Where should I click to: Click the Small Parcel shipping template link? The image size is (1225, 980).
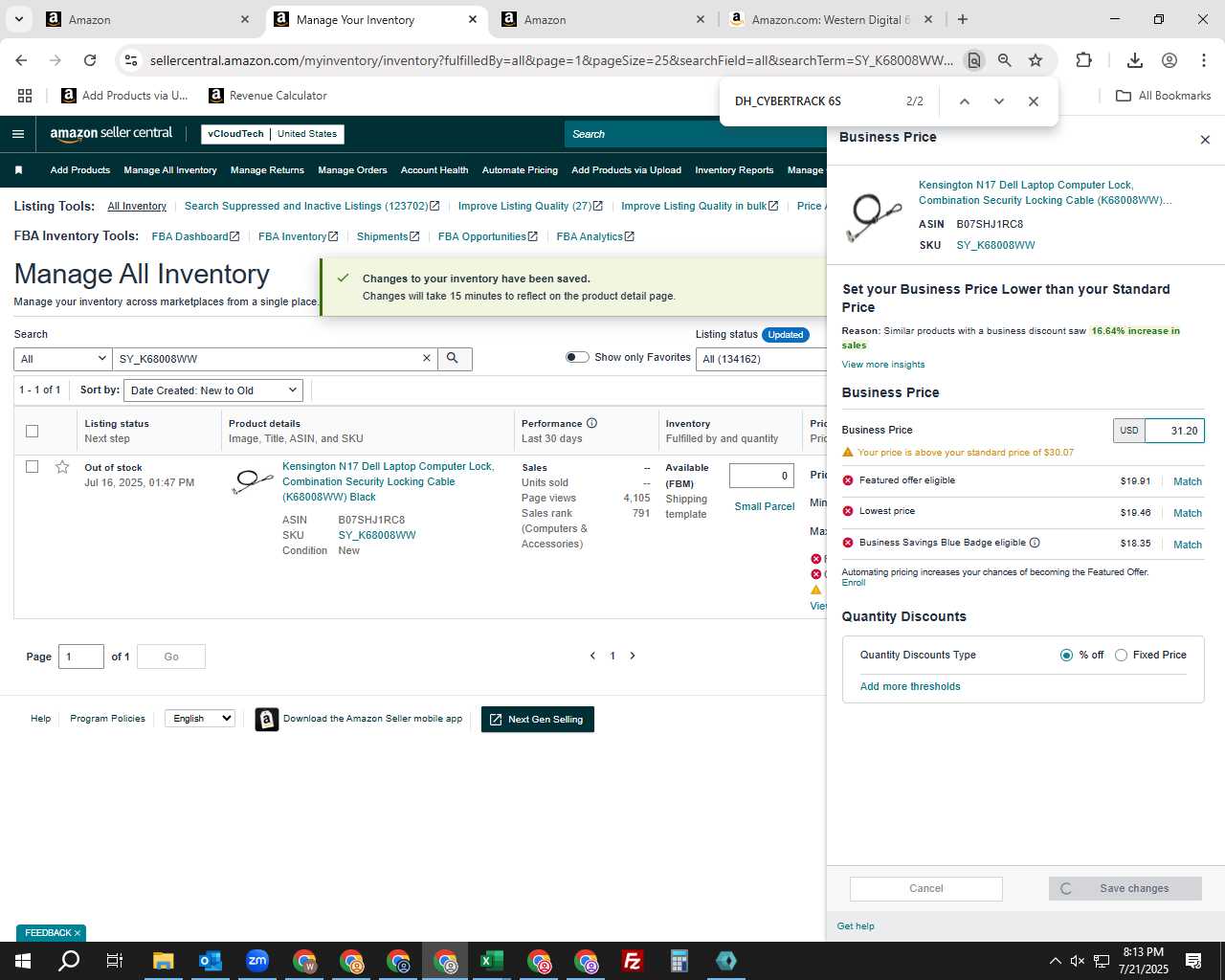[x=765, y=506]
